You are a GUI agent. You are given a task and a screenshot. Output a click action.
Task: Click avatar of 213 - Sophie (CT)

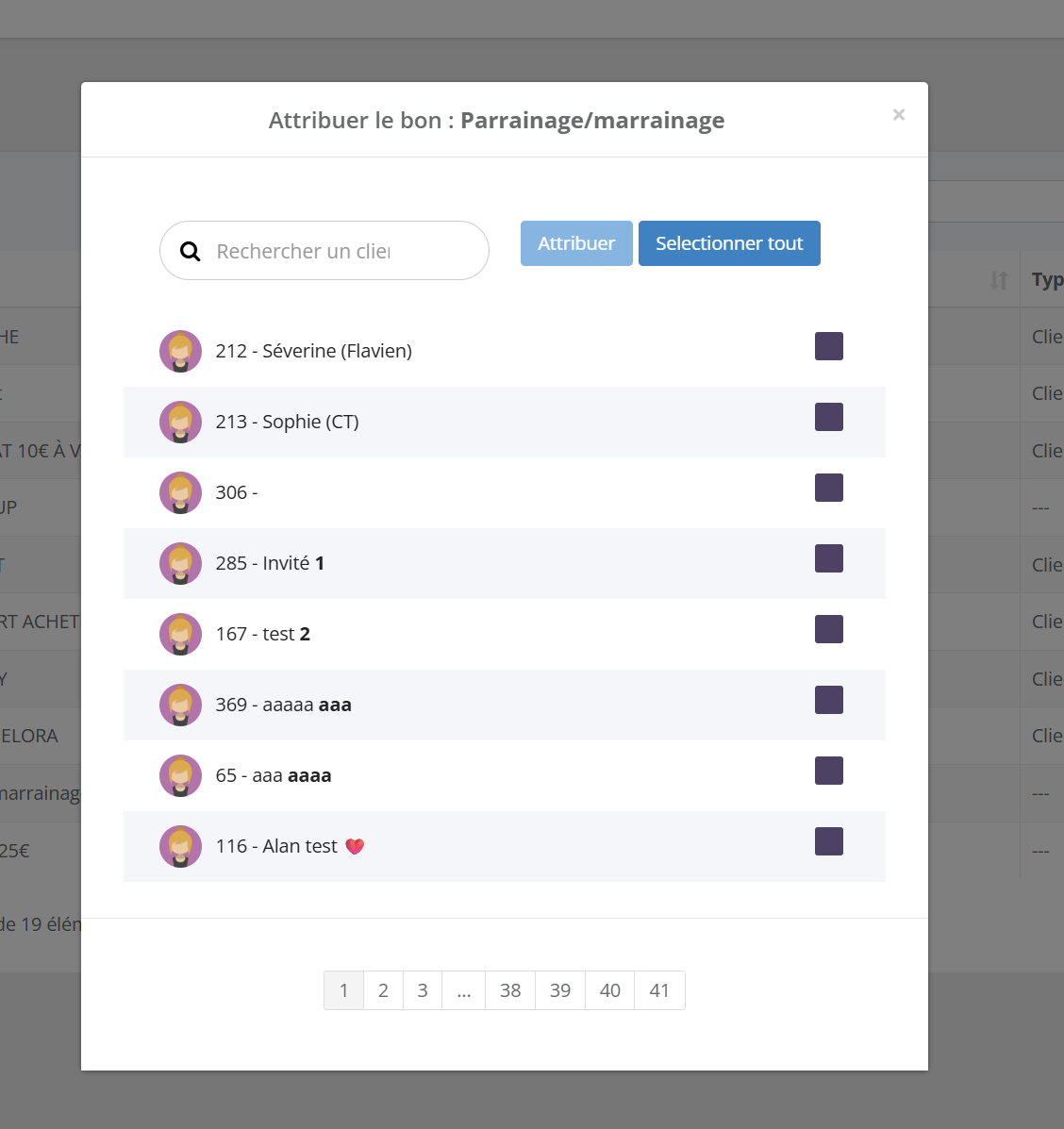point(181,422)
